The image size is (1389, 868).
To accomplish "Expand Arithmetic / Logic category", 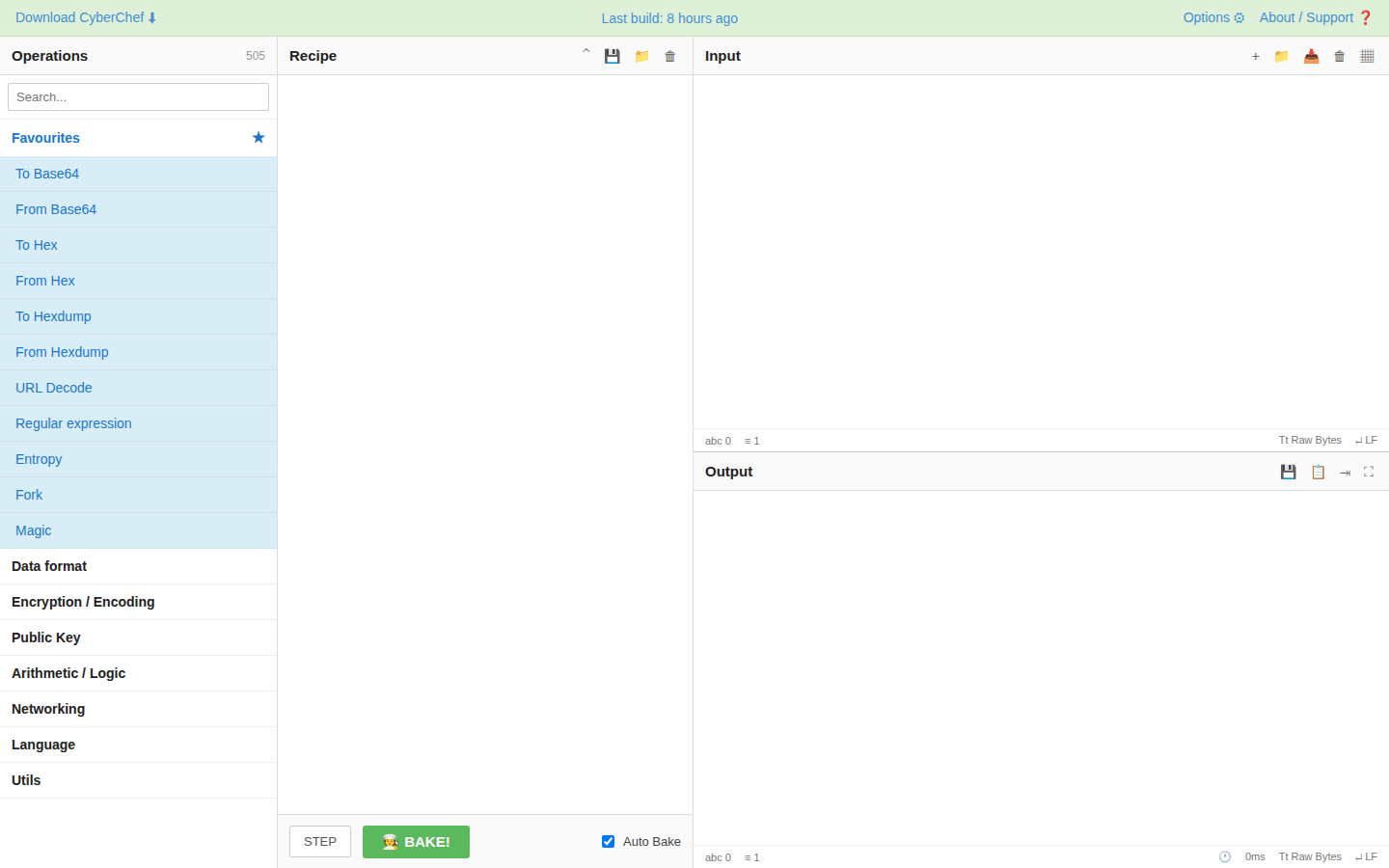I will 138,673.
